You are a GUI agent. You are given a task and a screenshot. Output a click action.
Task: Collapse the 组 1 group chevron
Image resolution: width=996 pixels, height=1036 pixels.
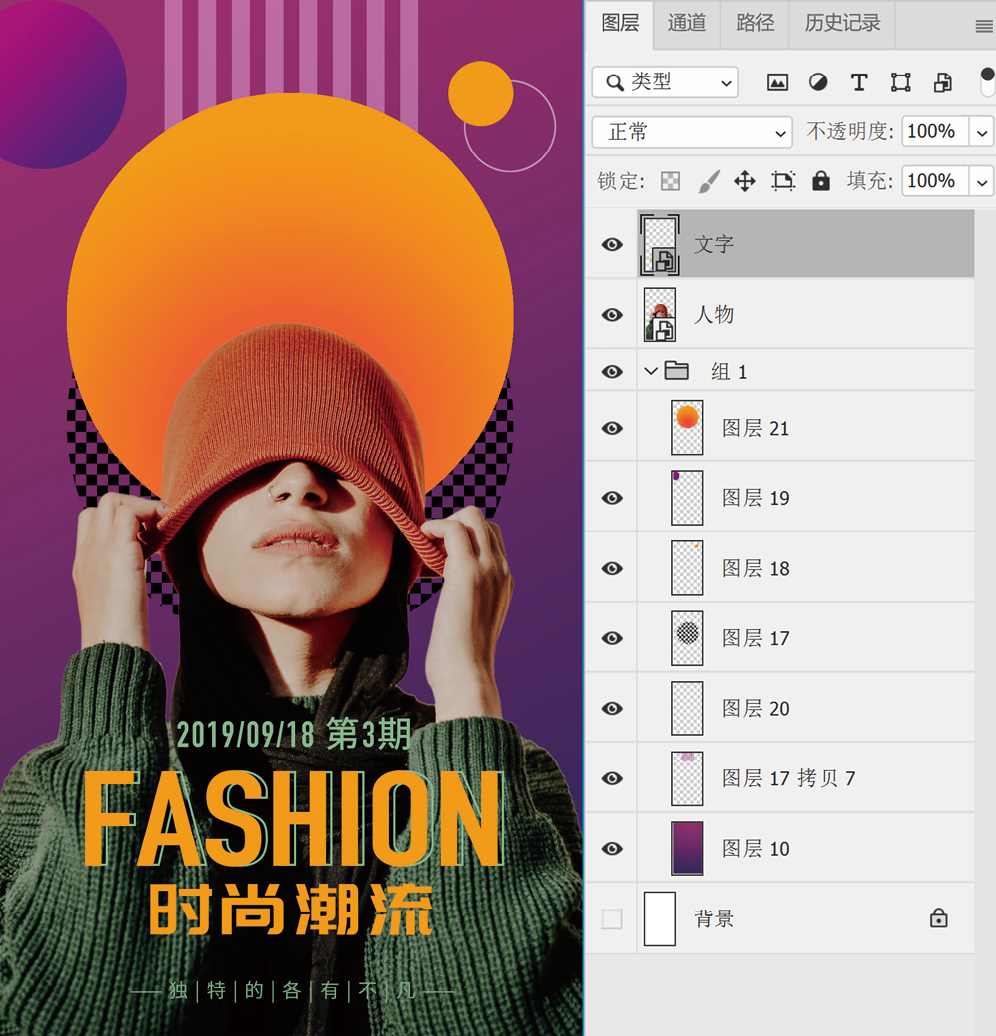click(650, 371)
